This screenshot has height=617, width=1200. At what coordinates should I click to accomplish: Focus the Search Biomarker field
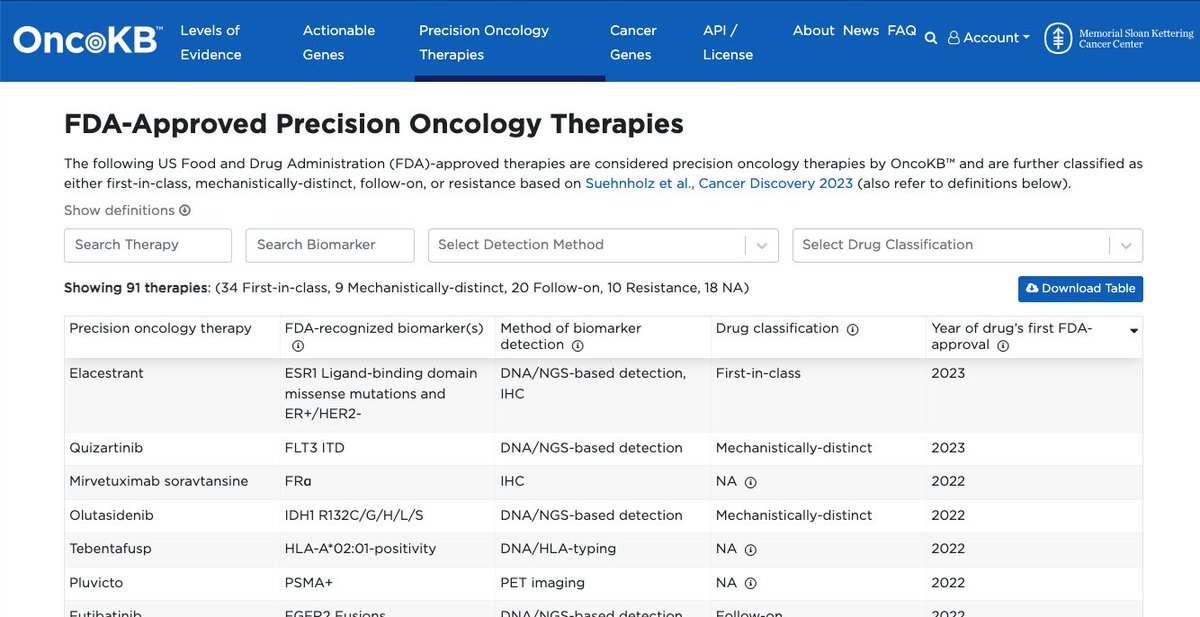330,245
